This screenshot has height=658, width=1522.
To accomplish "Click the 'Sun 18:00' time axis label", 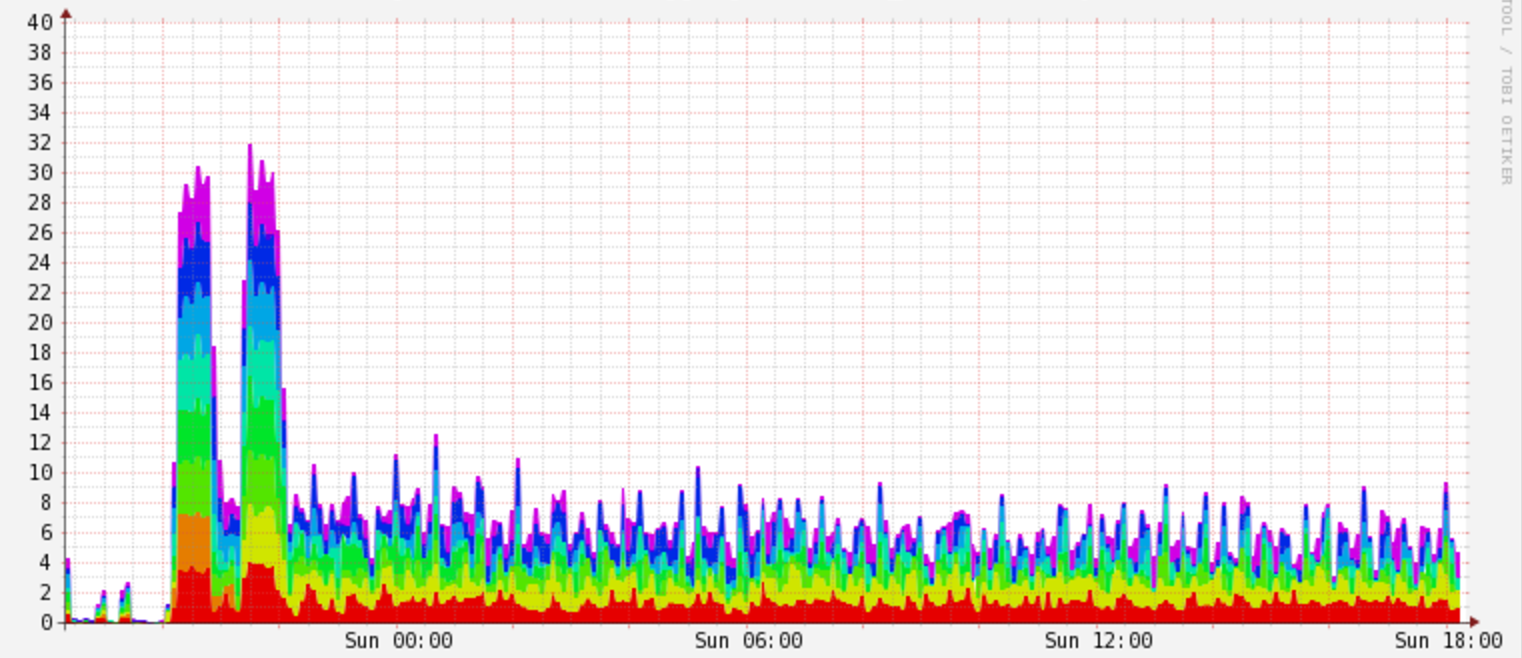I will pos(1448,641).
